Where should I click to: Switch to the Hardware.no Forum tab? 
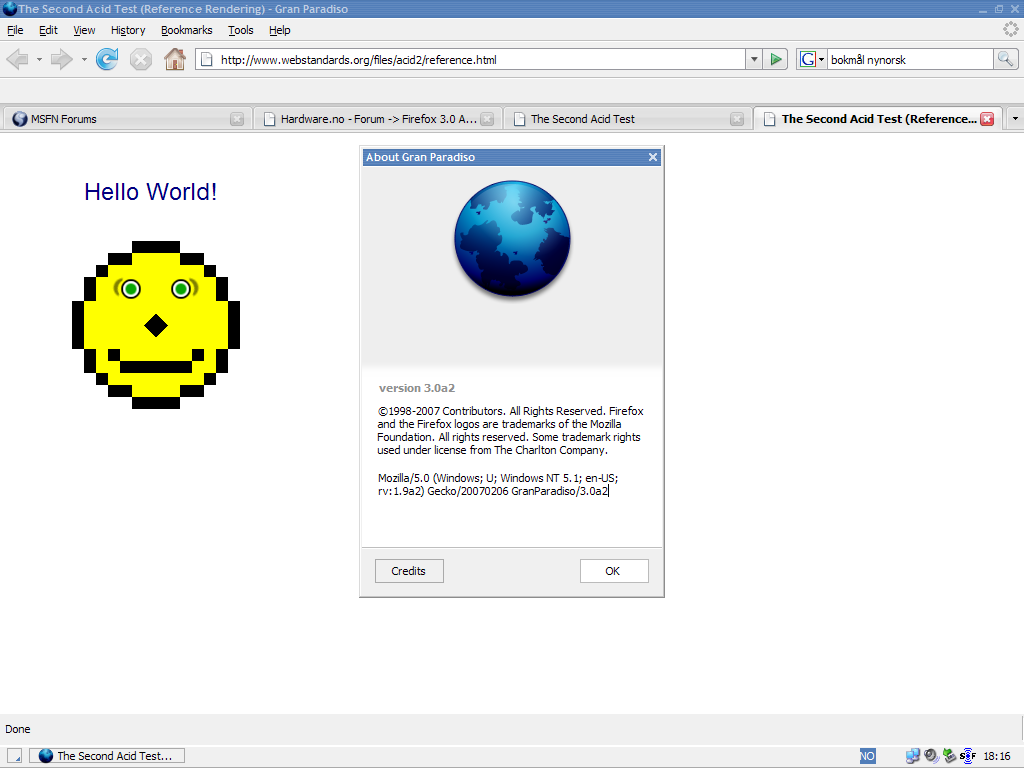pos(378,119)
